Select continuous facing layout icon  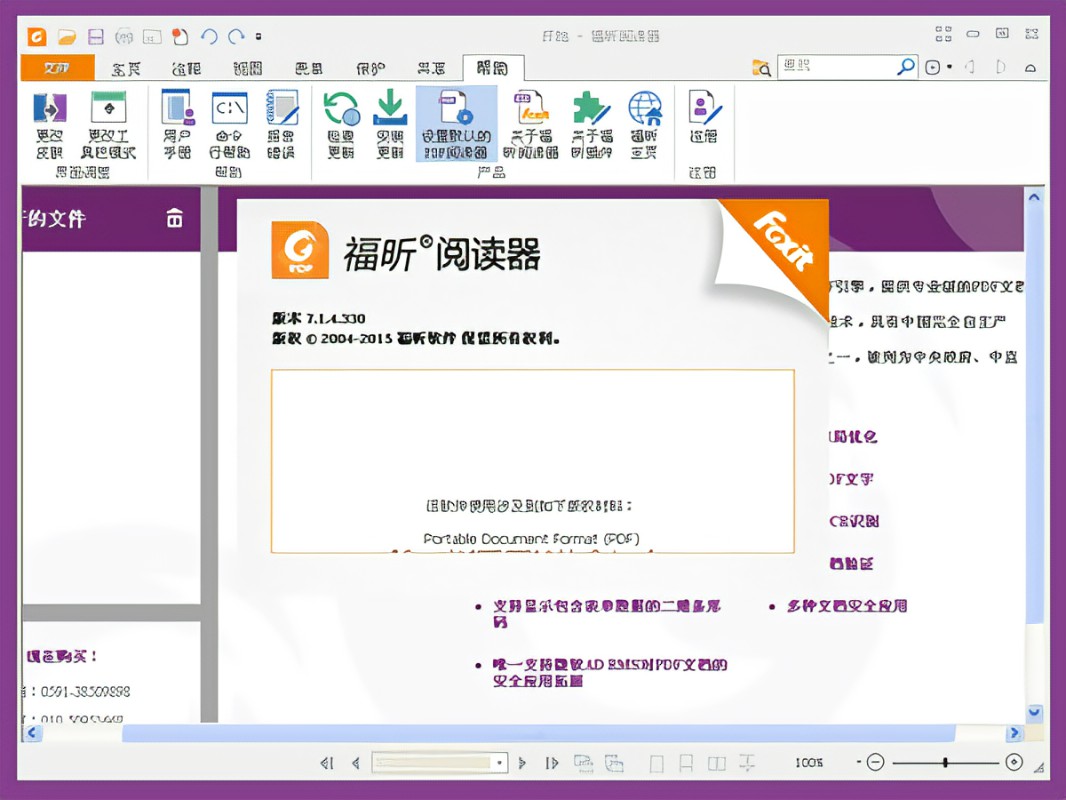tap(747, 764)
